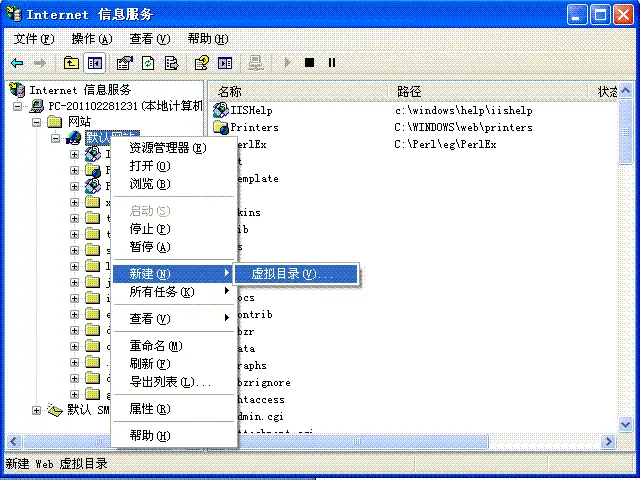This screenshot has height=480, width=640.
Task: Open the 帮助(H) menu in menu bar
Action: tap(208, 39)
